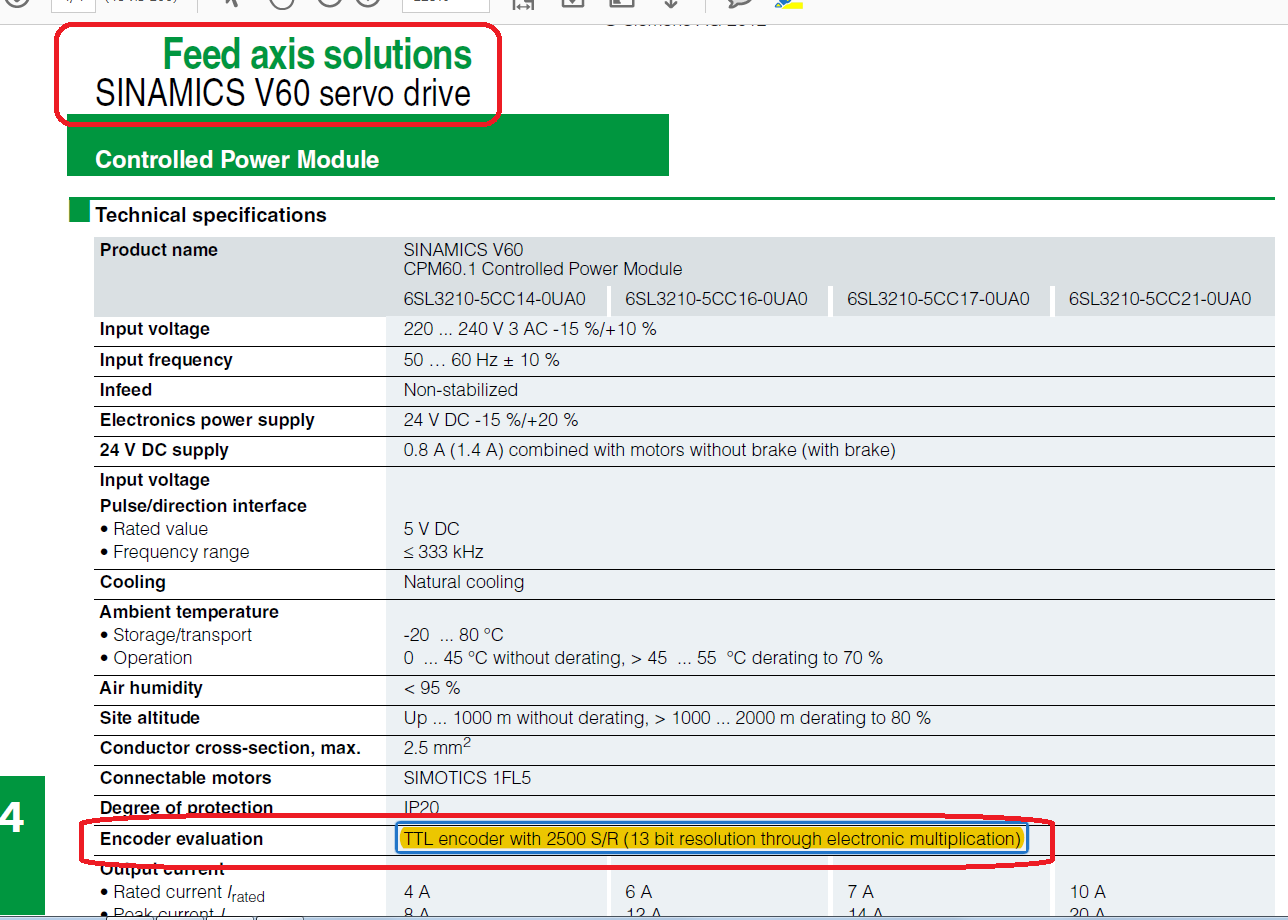Click the 'Connectable motors' row label
The width and height of the screenshot is (1288, 920).
pyautogui.click(x=185, y=778)
